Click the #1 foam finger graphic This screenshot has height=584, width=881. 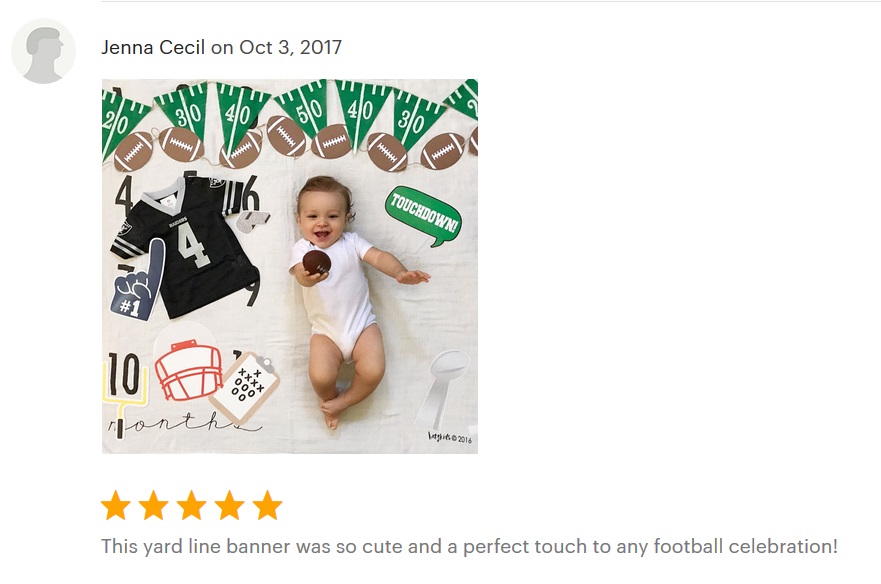click(x=138, y=280)
